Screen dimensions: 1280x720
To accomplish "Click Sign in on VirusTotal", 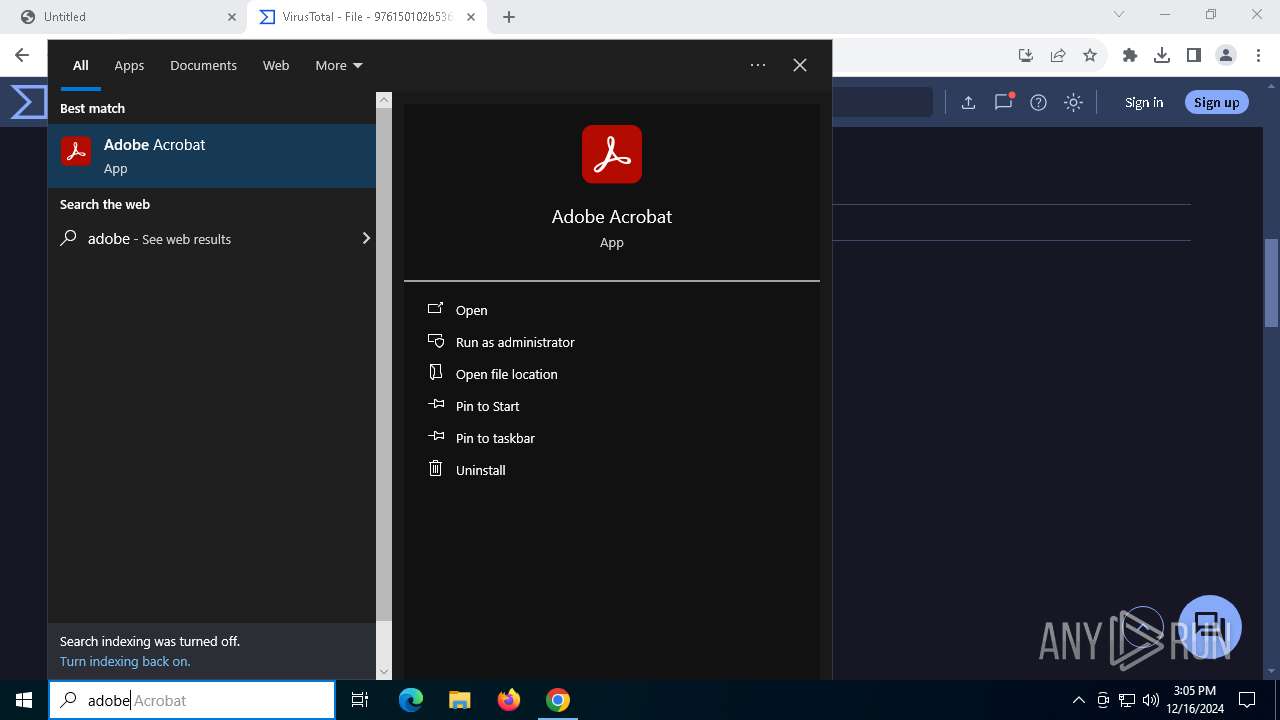I will click(x=1144, y=102).
